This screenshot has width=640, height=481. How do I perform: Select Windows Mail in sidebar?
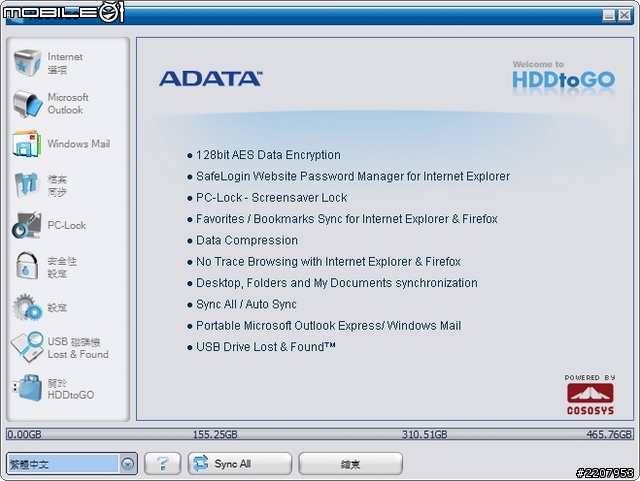(78, 144)
